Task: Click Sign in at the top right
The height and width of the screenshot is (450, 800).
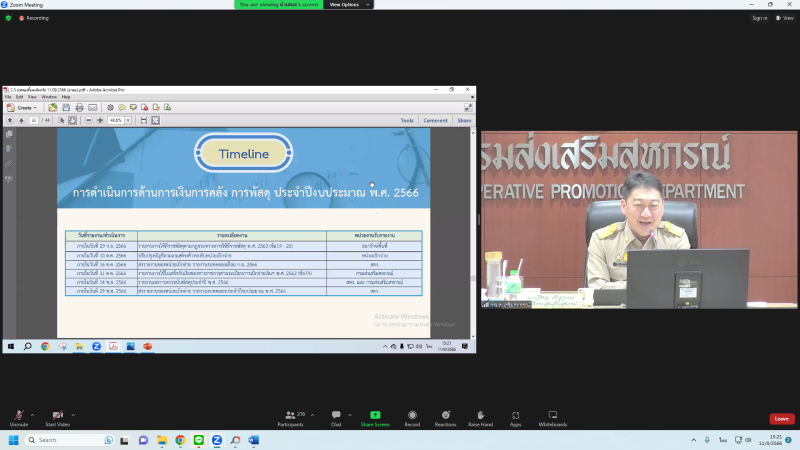Action: pos(759,18)
